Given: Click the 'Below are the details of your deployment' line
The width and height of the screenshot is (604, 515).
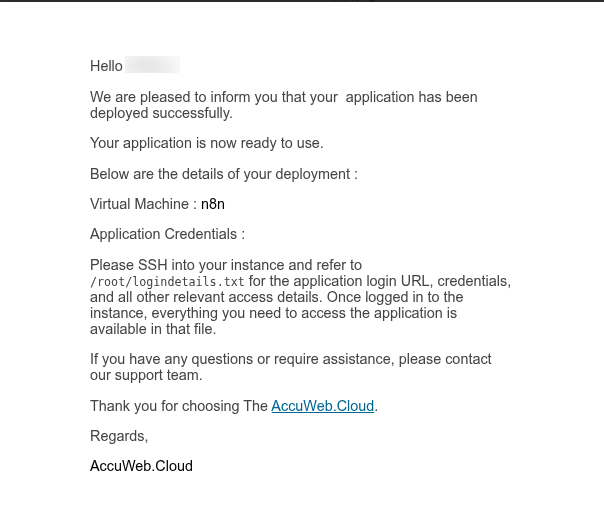Looking at the screenshot, I should point(224,174).
